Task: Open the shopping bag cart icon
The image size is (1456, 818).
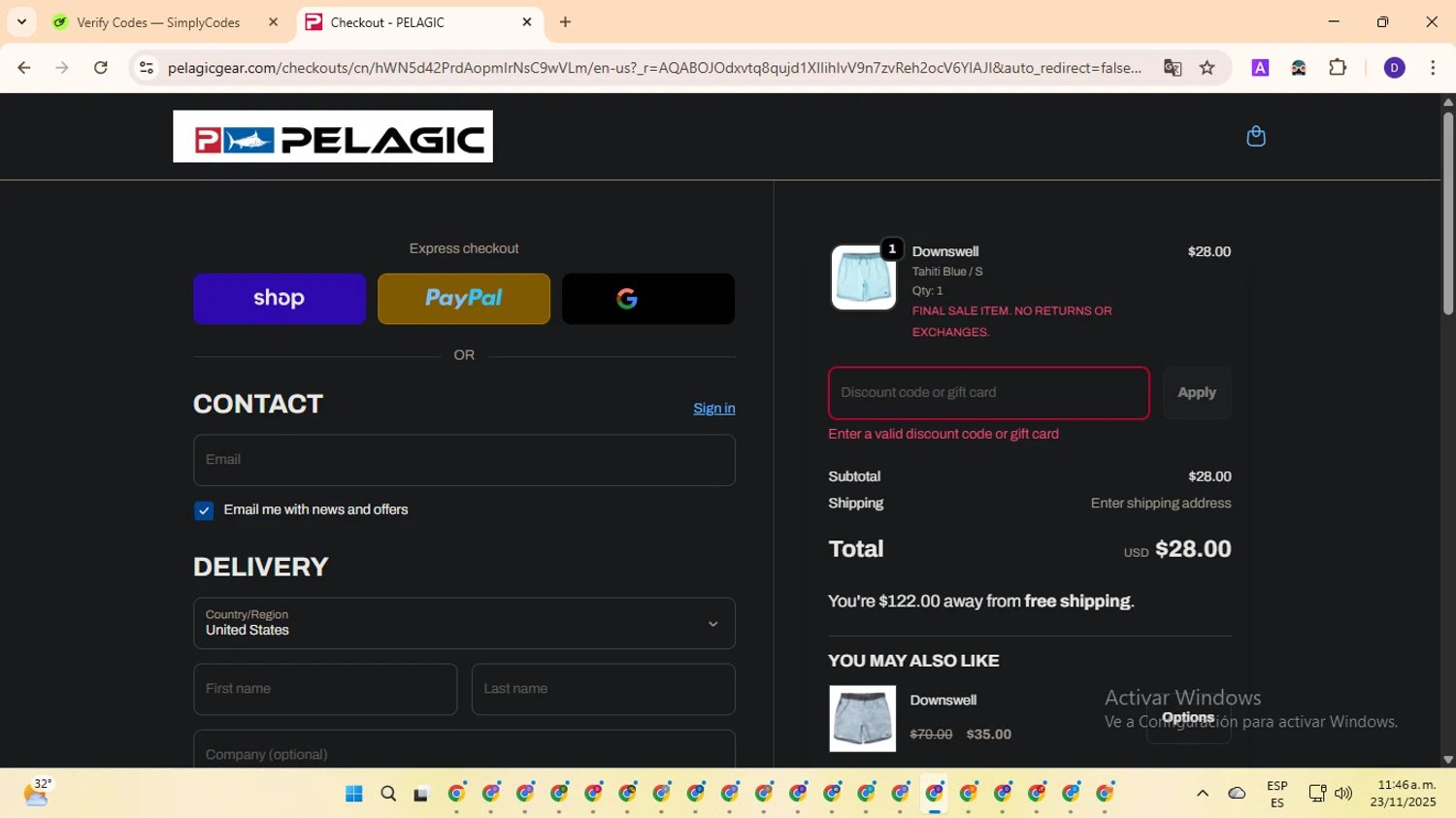Action: pyautogui.click(x=1255, y=136)
